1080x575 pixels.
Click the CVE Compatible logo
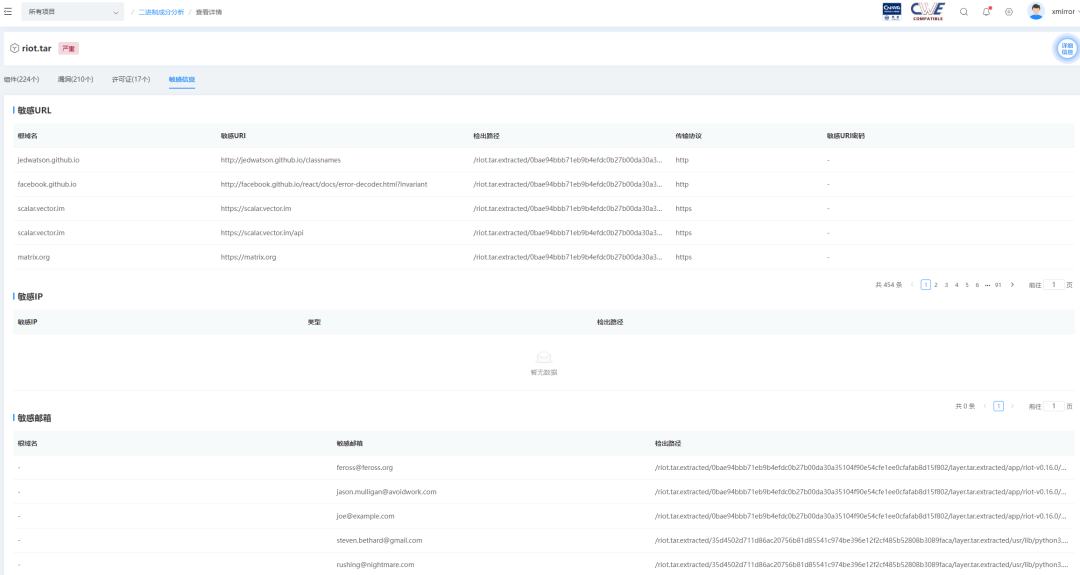coord(928,11)
